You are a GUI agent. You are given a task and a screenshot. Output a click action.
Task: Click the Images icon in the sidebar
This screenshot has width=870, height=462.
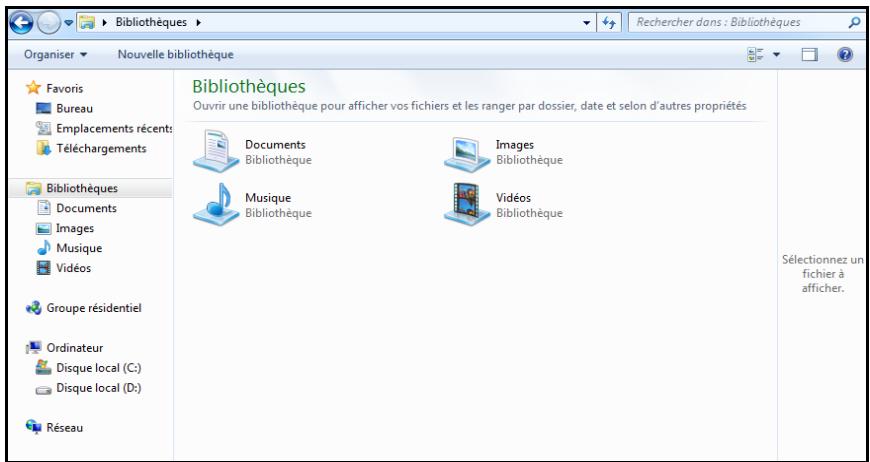[43, 229]
